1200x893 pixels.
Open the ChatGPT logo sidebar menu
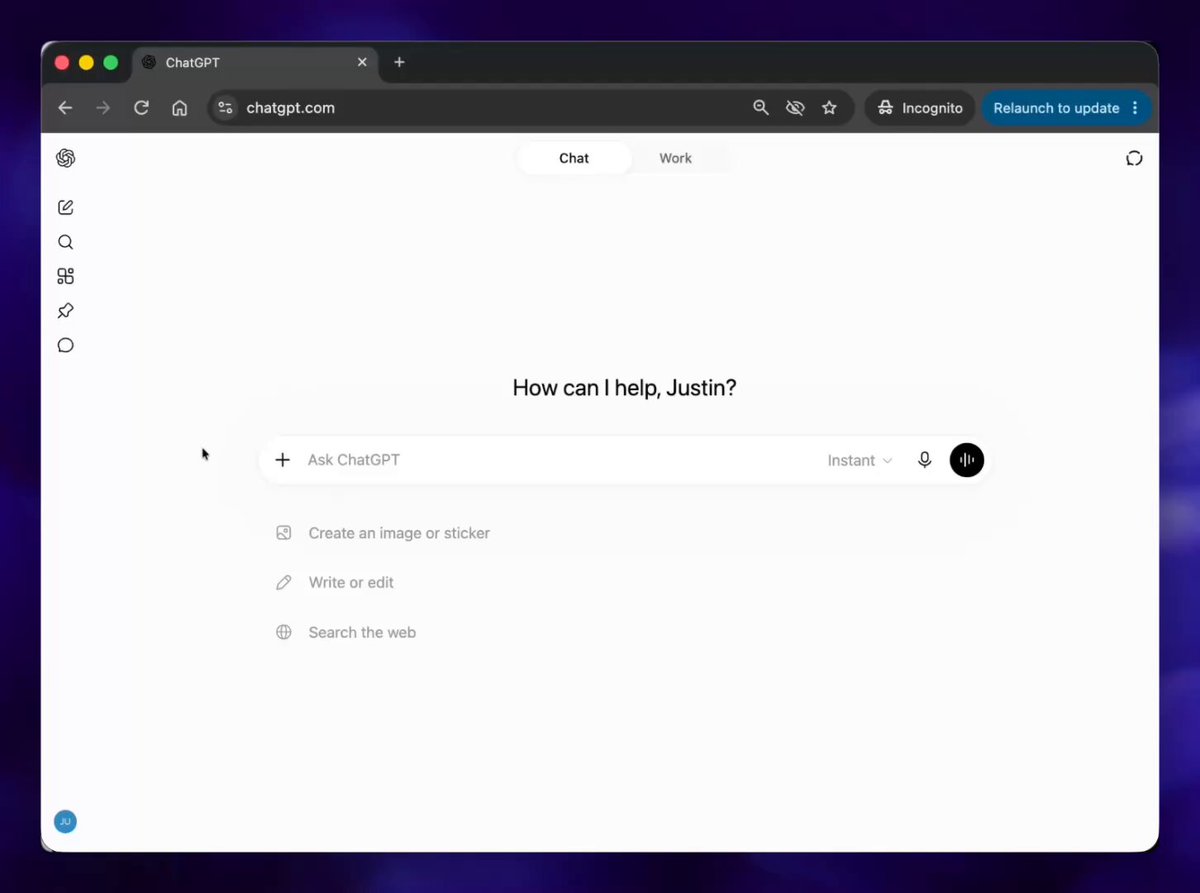[66, 158]
